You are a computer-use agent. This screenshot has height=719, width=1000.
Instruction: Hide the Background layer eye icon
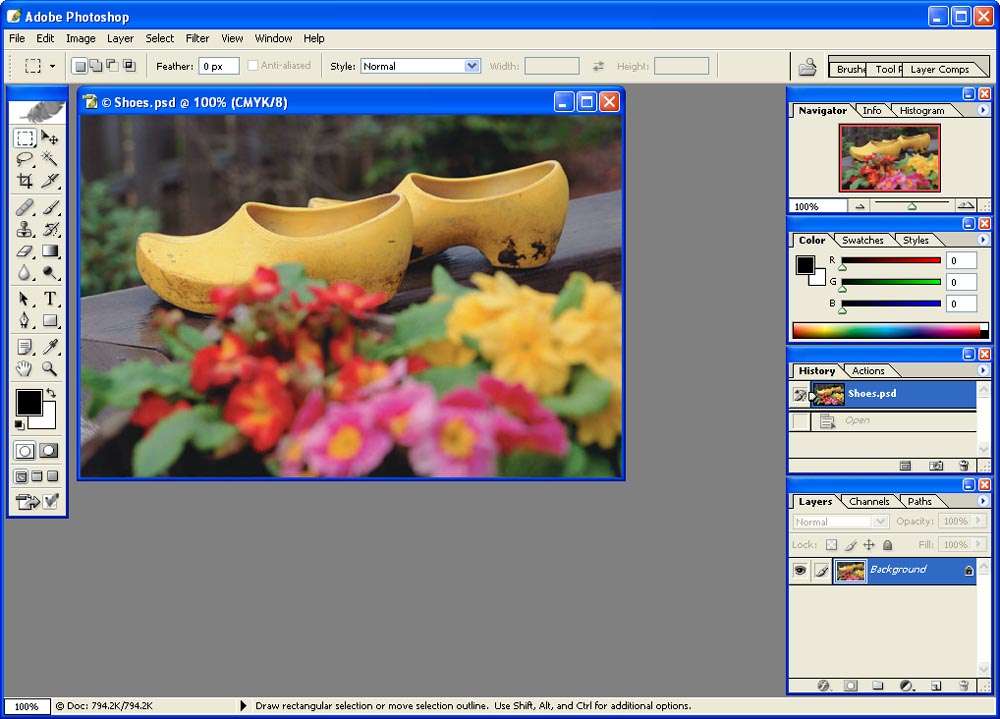click(800, 570)
